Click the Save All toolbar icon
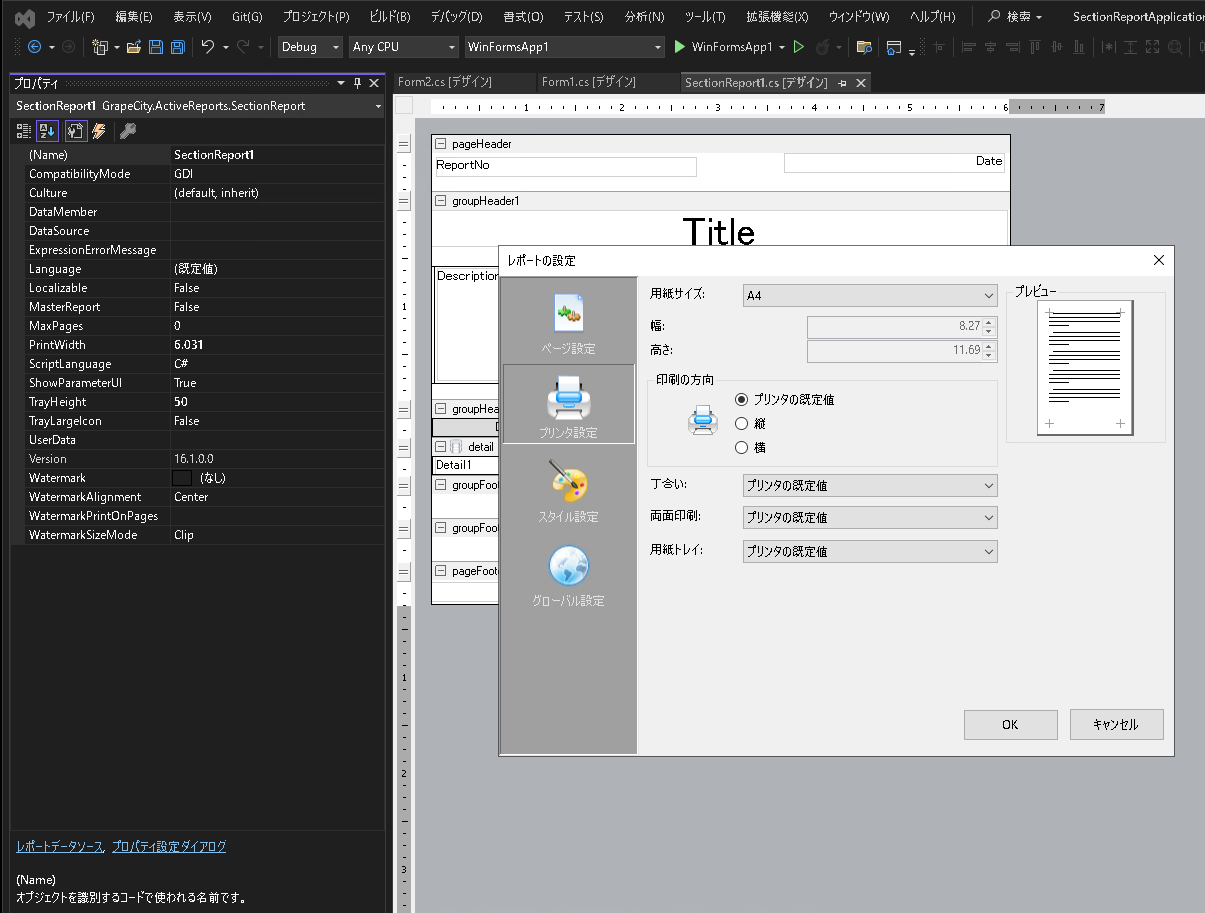The height and width of the screenshot is (913, 1205). (177, 47)
